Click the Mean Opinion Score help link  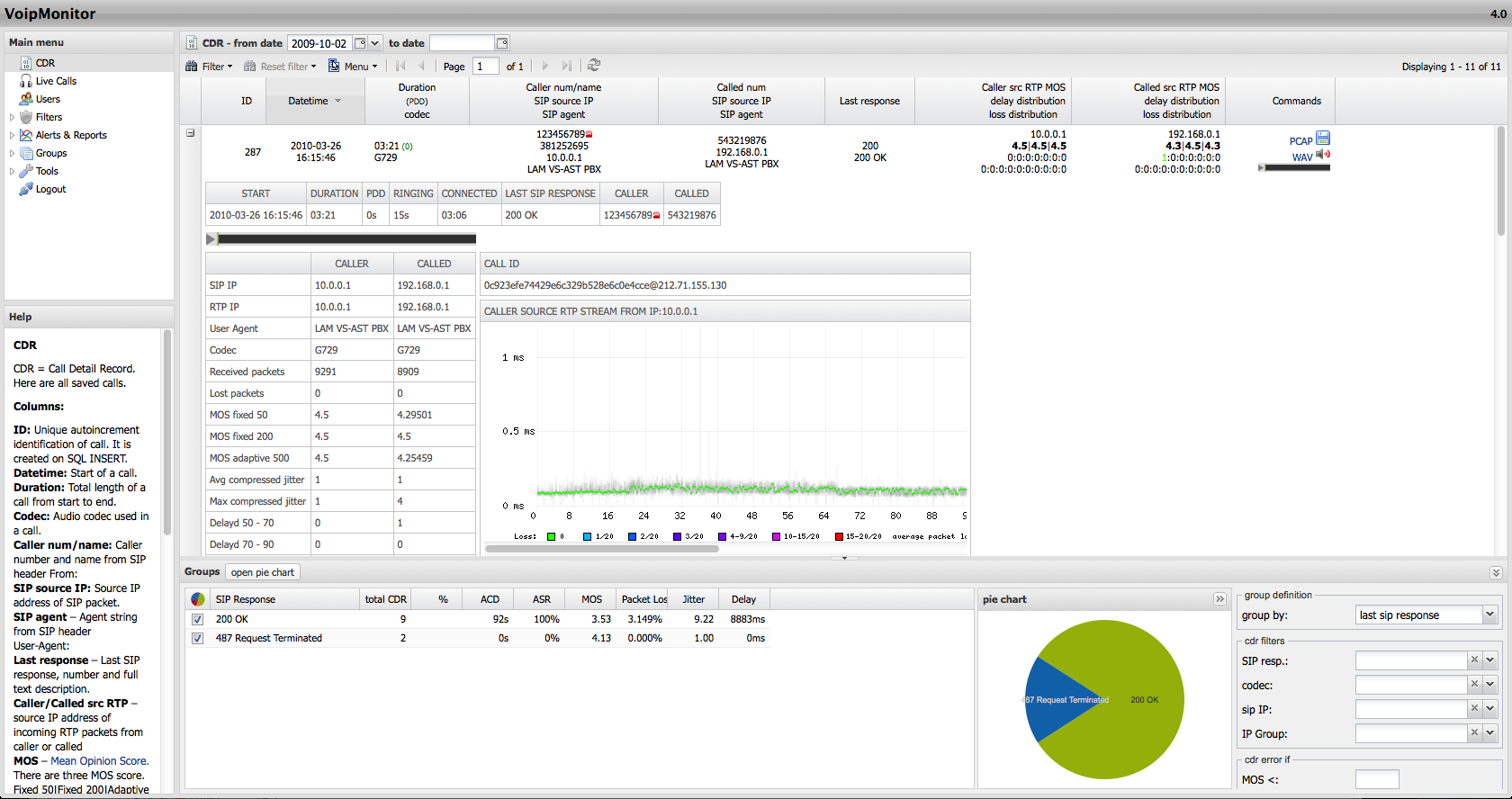[x=99, y=761]
